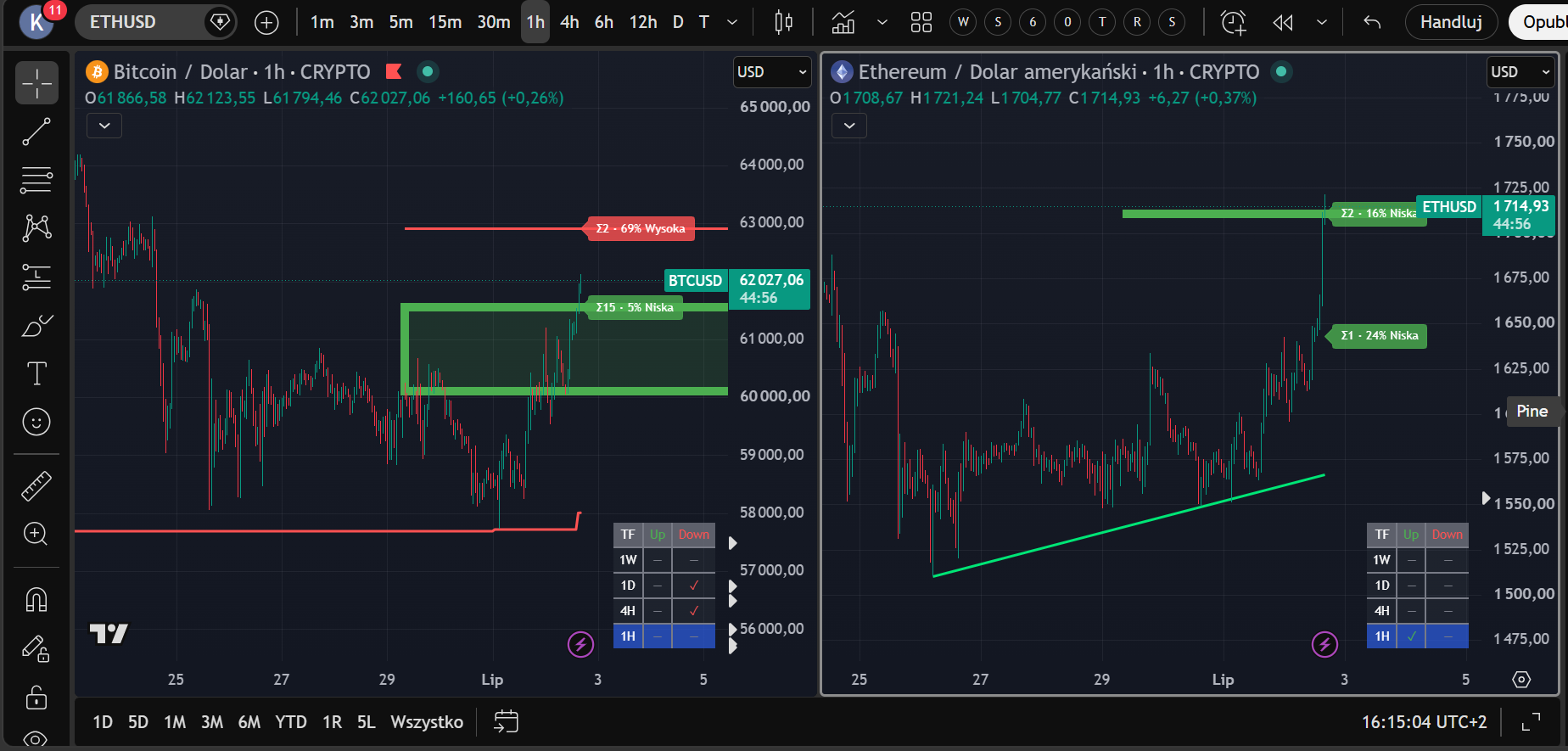Switch to the 4h timeframe
This screenshot has height=751, width=1568.
569,23
